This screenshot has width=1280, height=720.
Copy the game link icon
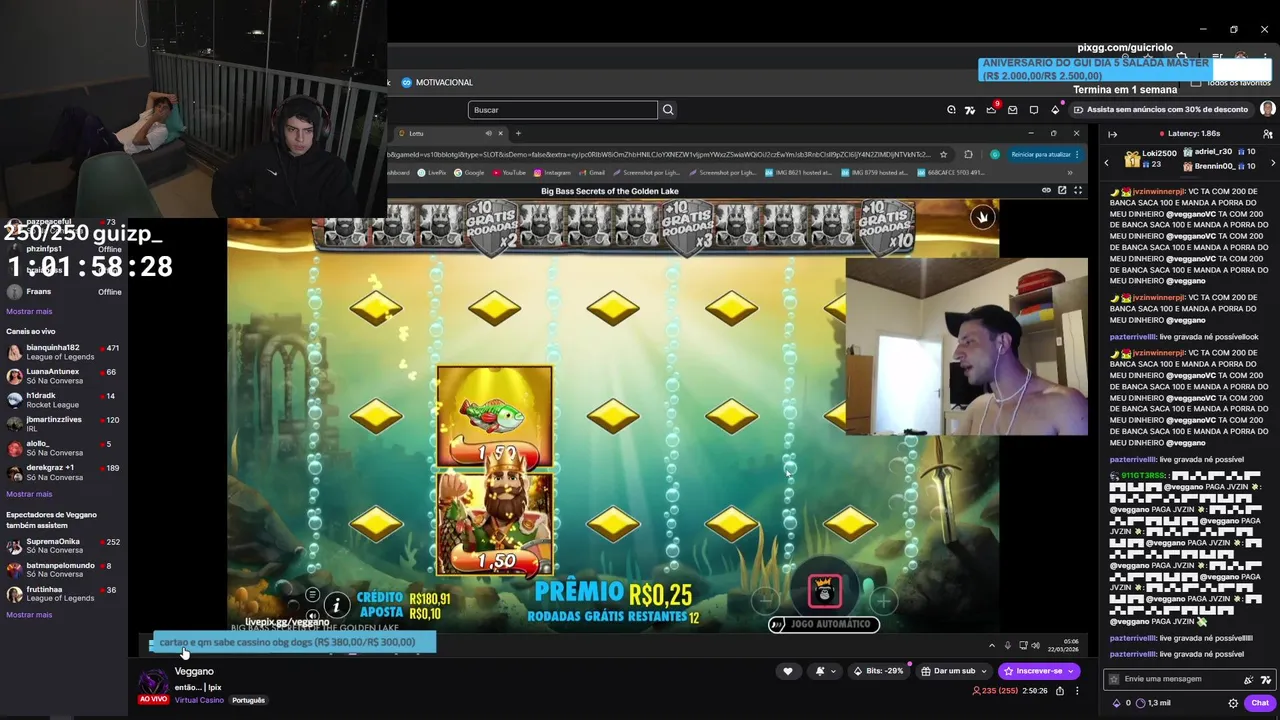point(1046,190)
